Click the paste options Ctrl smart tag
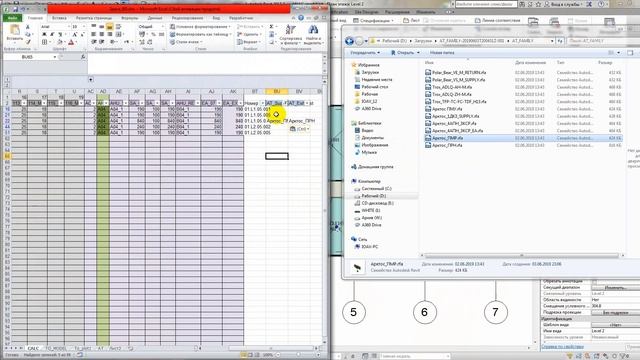This screenshot has width=640, height=360. pos(300,129)
